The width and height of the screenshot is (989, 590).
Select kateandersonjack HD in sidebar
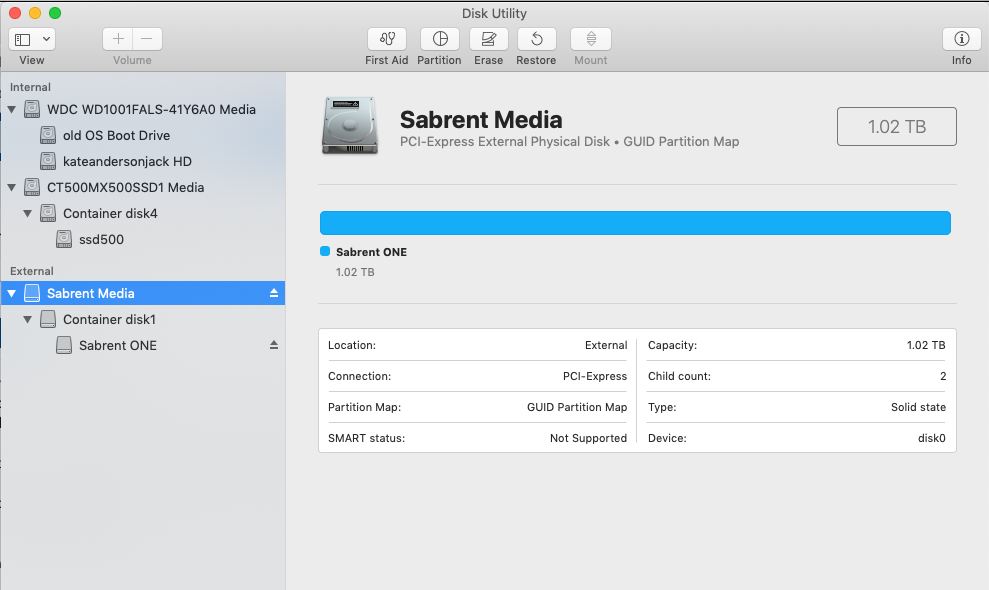point(127,161)
